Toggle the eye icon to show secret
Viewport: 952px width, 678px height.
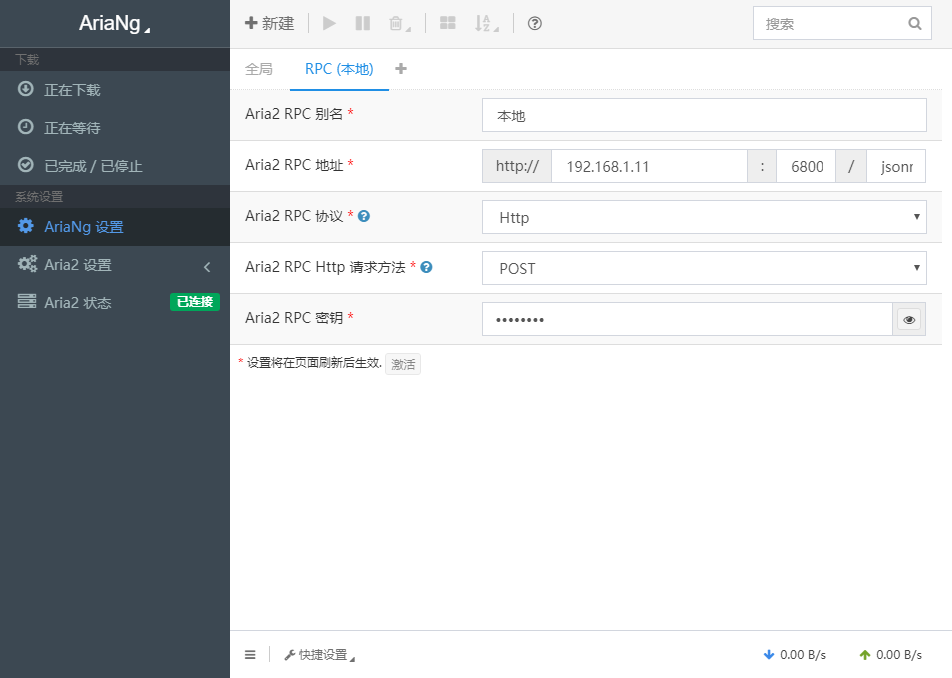909,319
